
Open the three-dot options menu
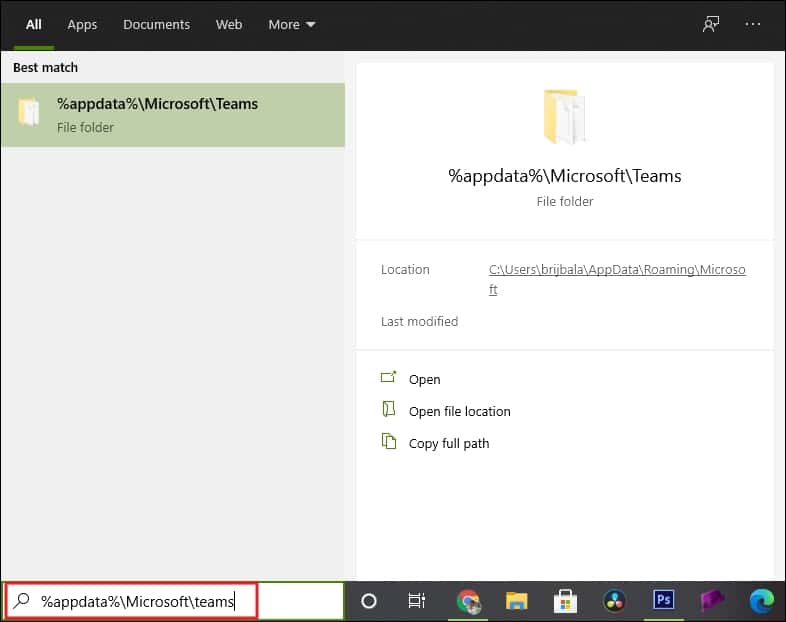click(x=753, y=24)
